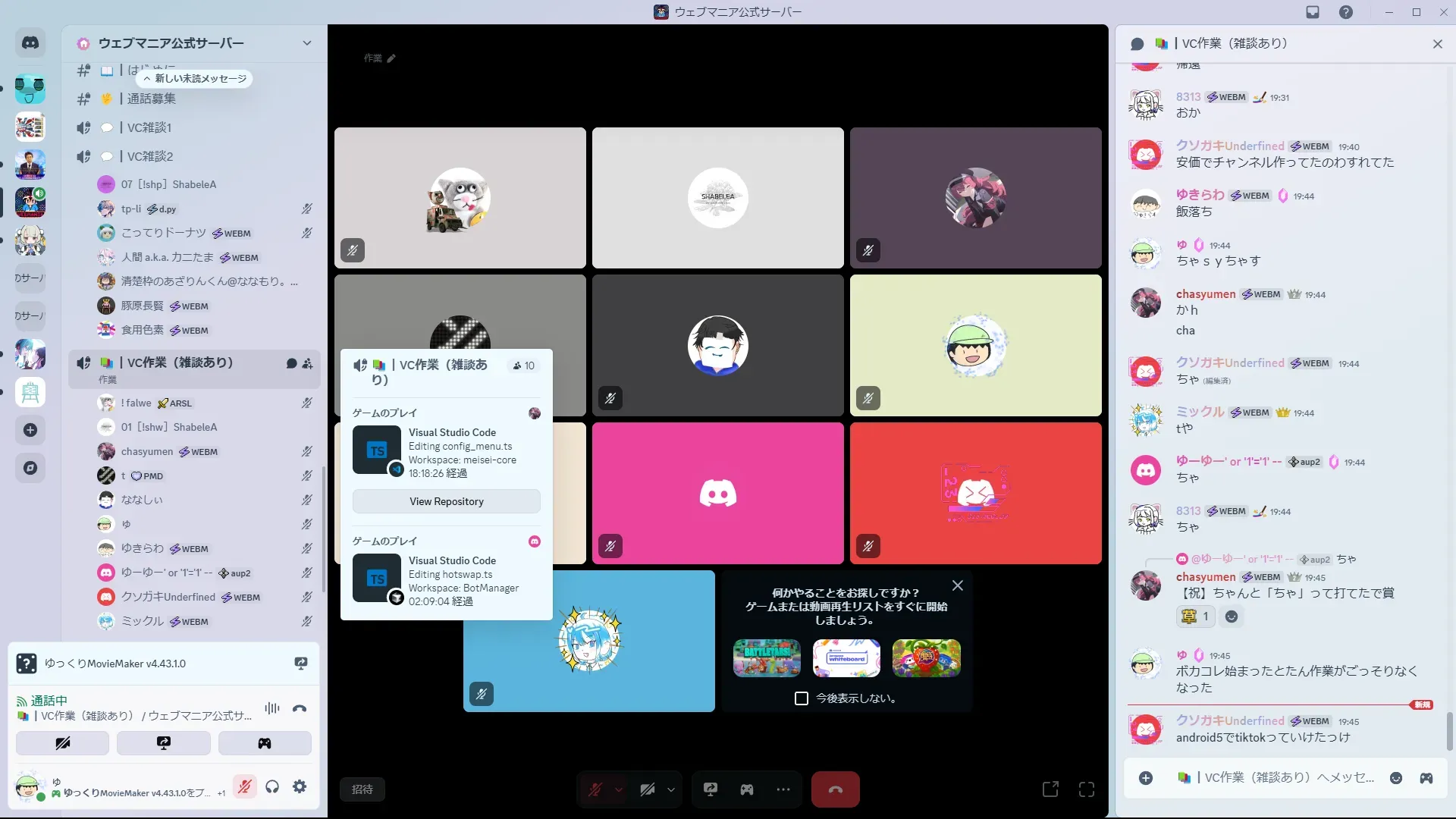Viewport: 1456px width, 819px height.
Task: Click the screen share icon in bottom toolbar
Action: pyautogui.click(x=711, y=789)
